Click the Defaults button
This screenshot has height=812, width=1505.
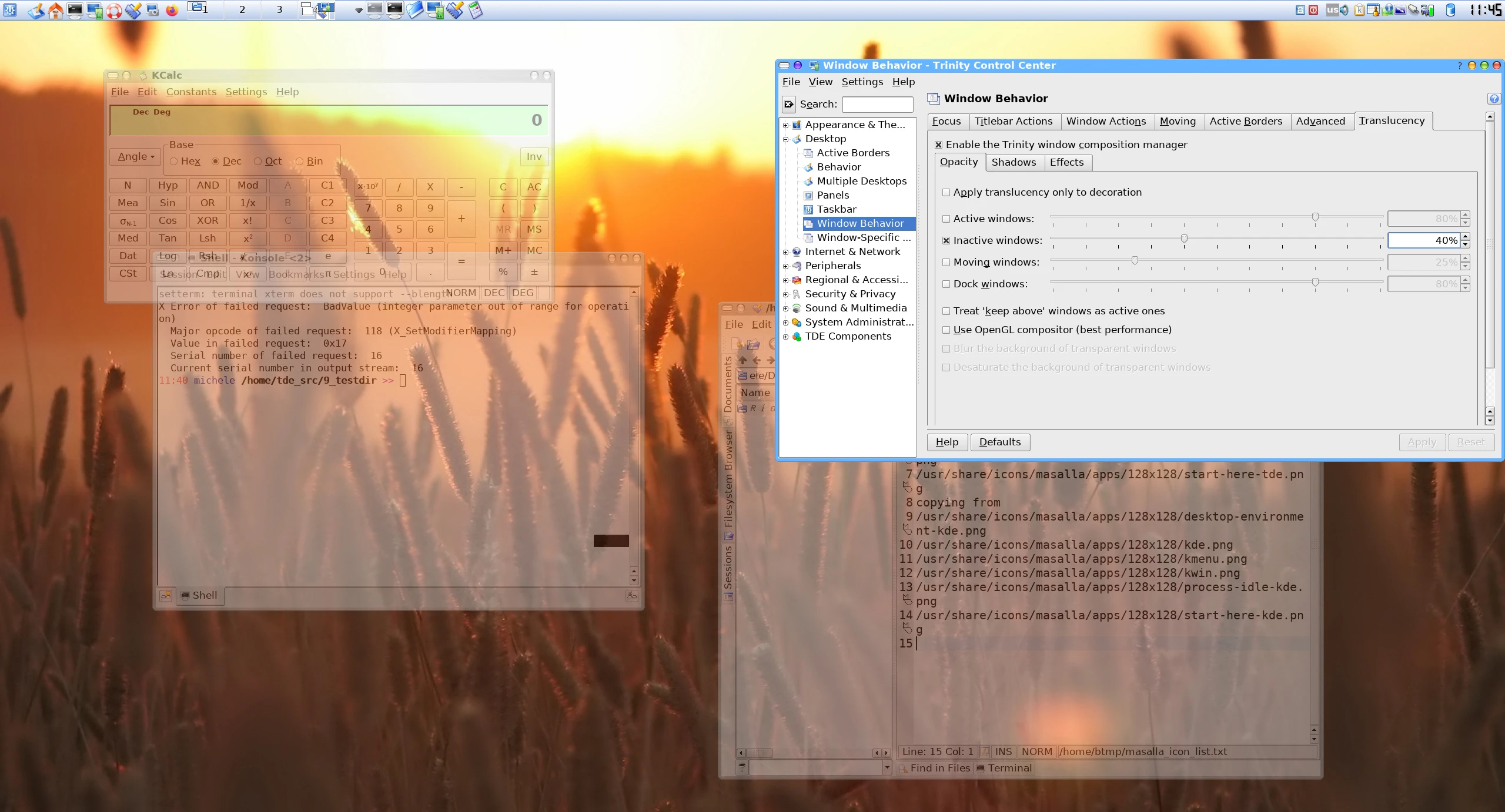[999, 442]
